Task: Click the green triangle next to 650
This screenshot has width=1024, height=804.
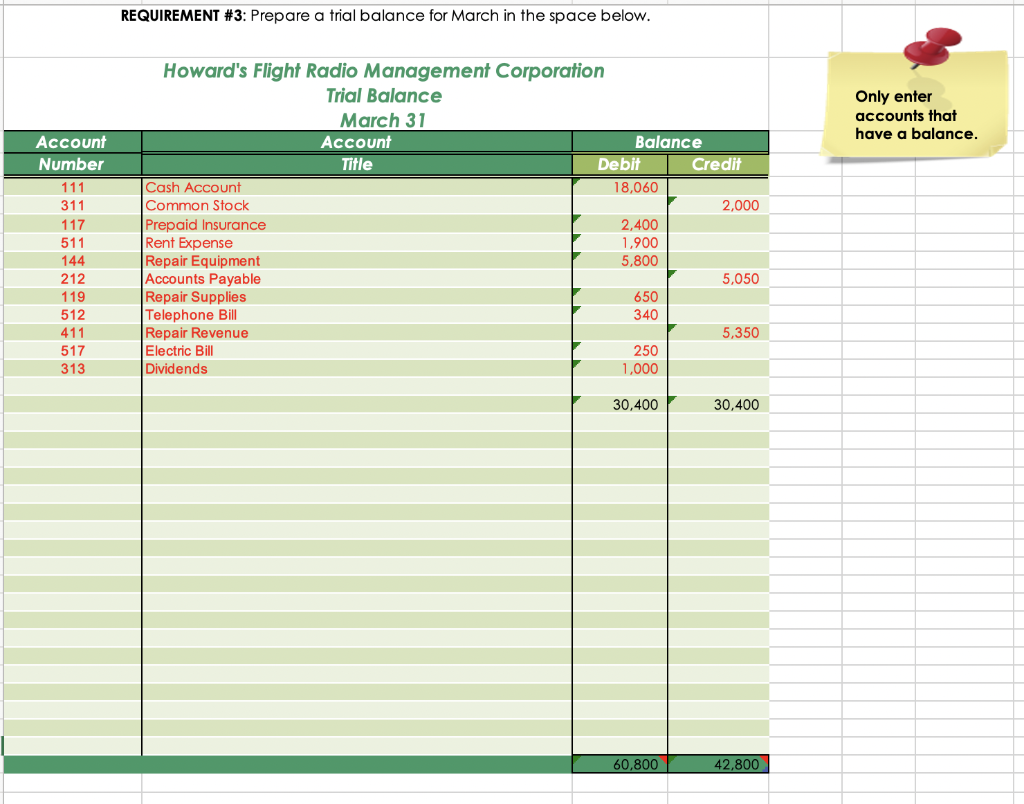Action: (576, 291)
